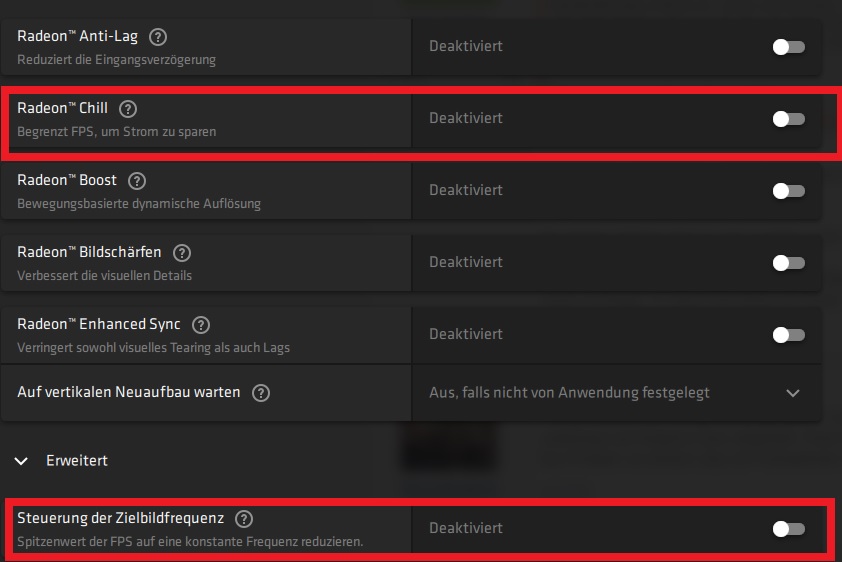Enable the Radeon Anti-Lag toggle
This screenshot has height=562, width=842.
(788, 47)
